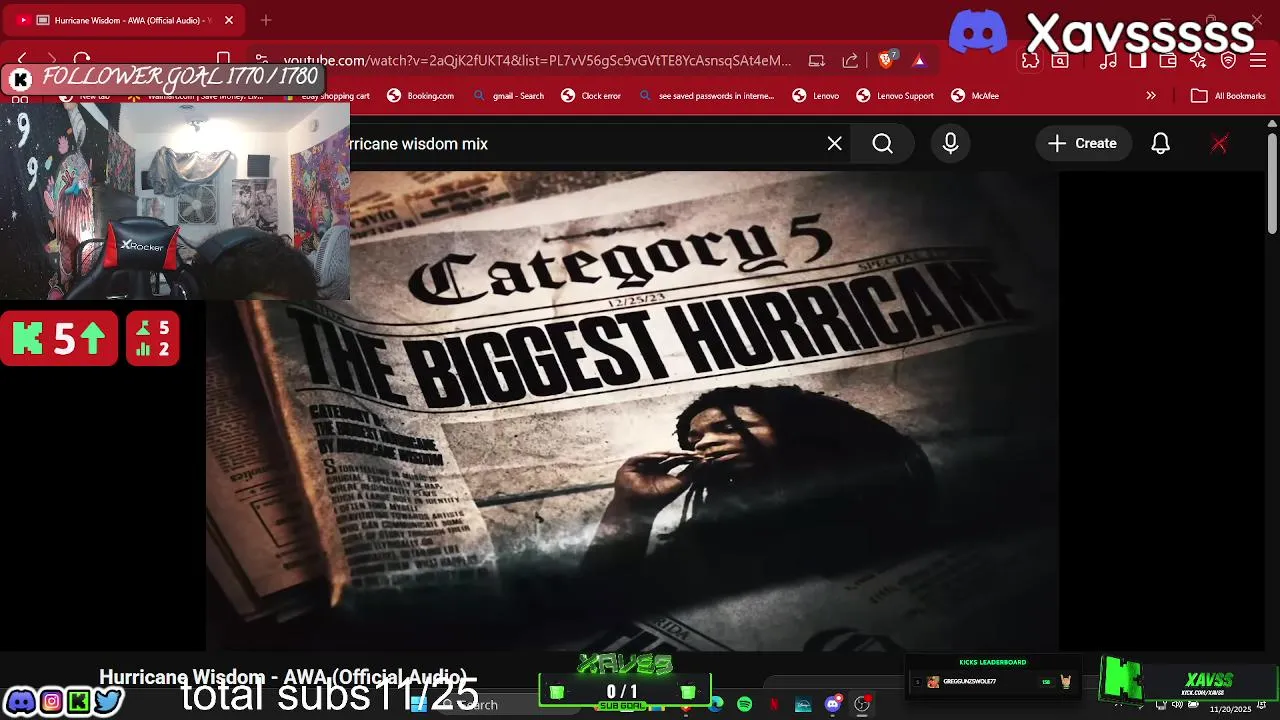This screenshot has width=1280, height=720.
Task: Open the Booking.com bookmark
Action: pos(421,96)
